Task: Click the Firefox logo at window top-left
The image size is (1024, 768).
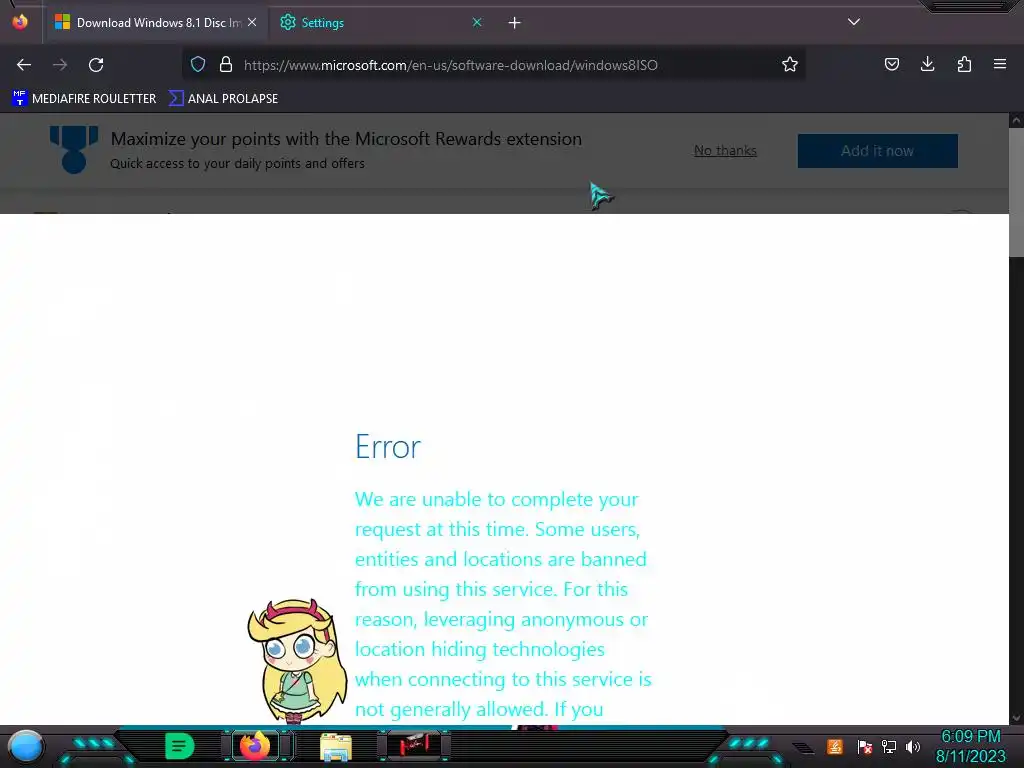Action: tap(20, 22)
